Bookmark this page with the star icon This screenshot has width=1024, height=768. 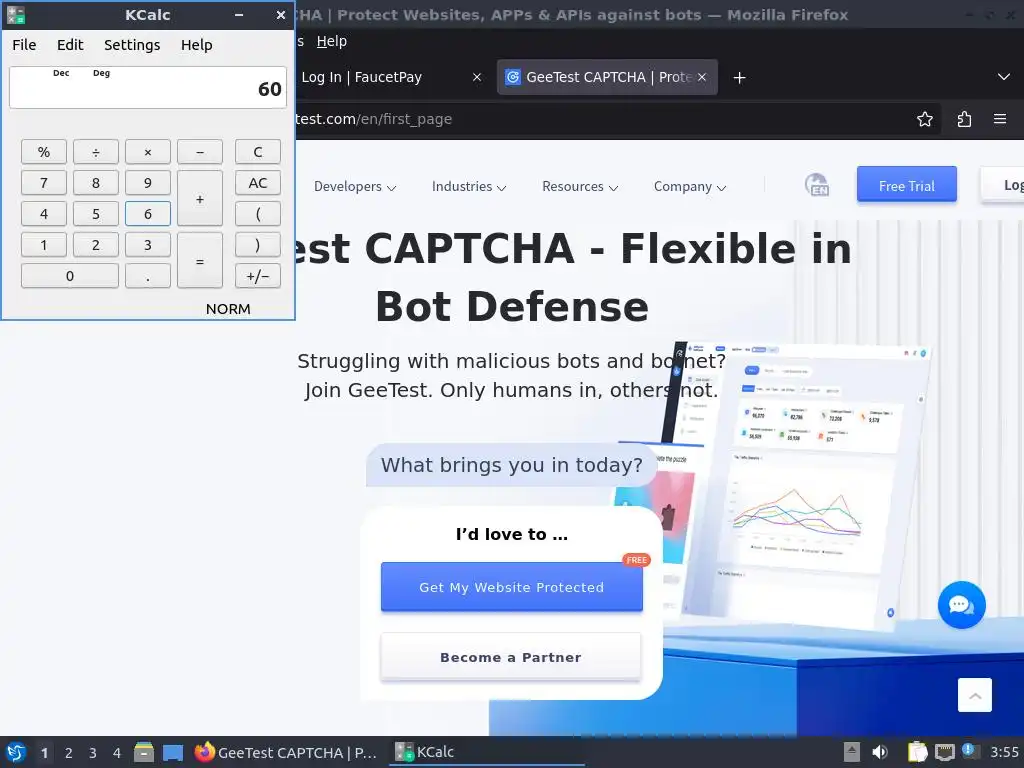click(x=925, y=119)
